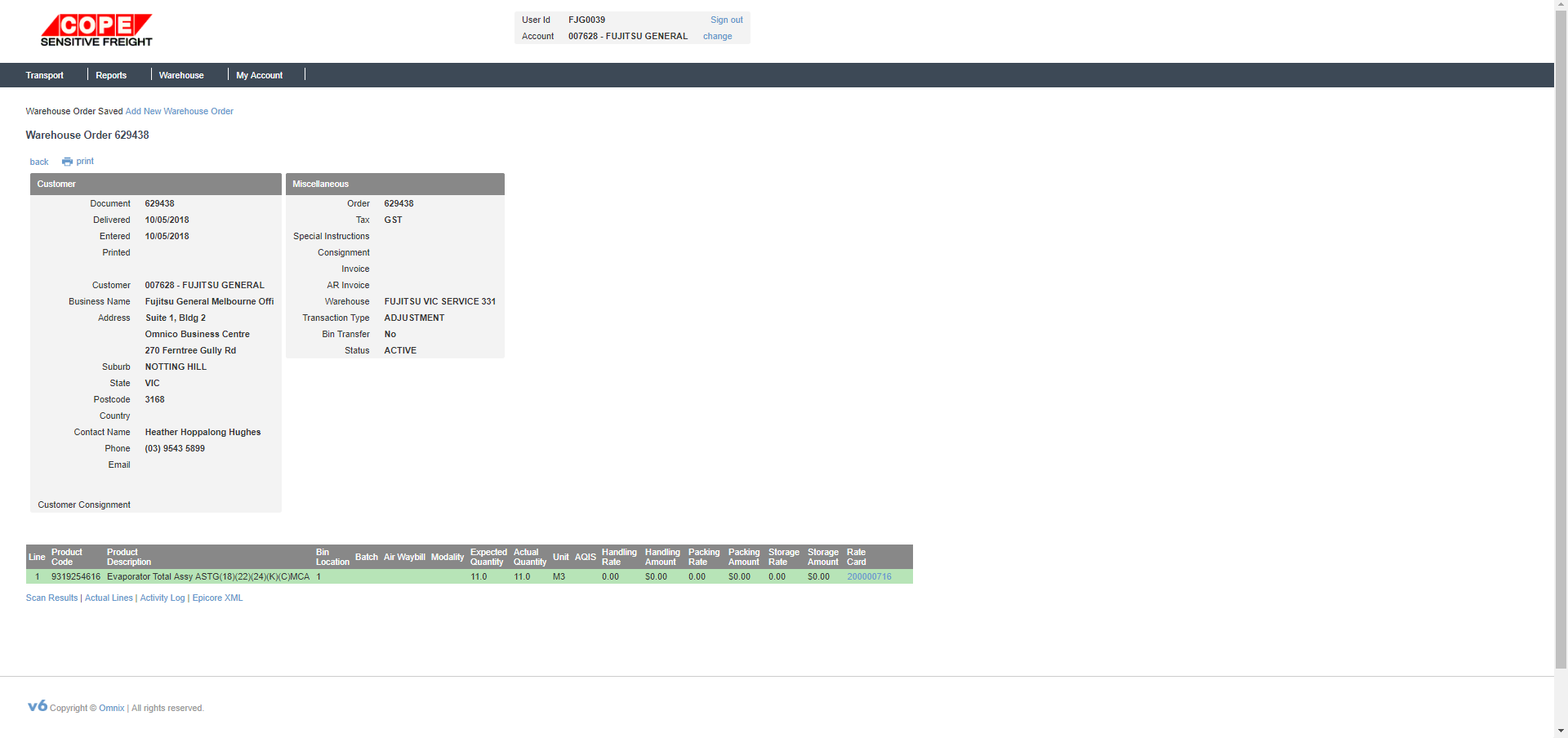Click the Handling Rate column header
Viewport: 1568px width, 738px height.
pyautogui.click(x=619, y=557)
